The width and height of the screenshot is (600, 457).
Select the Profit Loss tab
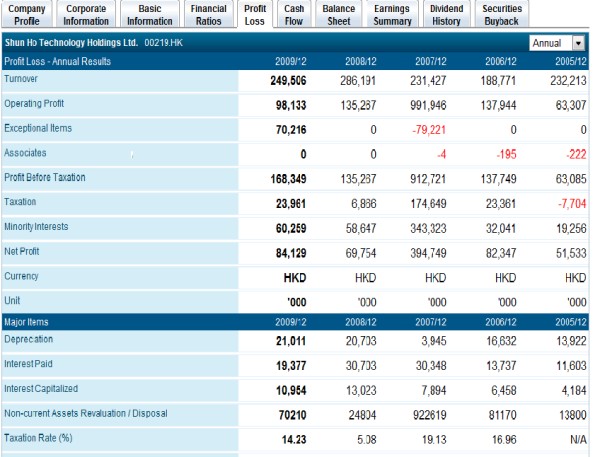coord(255,15)
